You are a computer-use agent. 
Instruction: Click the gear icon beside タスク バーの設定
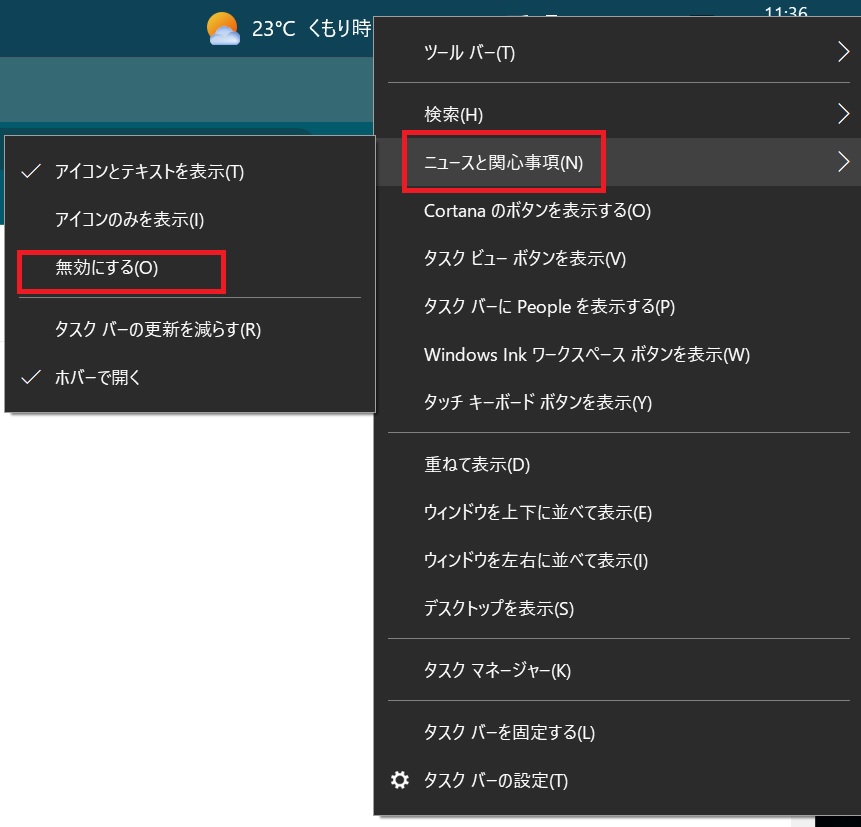pos(400,780)
